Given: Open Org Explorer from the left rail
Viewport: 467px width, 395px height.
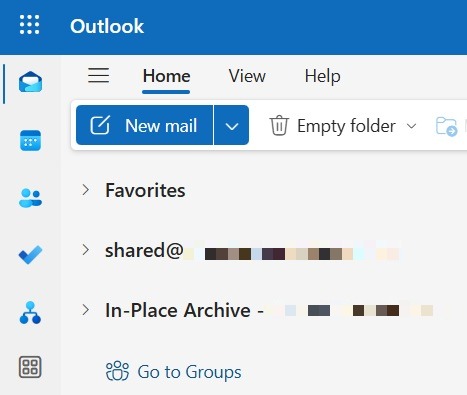Looking at the screenshot, I should click(x=30, y=313).
